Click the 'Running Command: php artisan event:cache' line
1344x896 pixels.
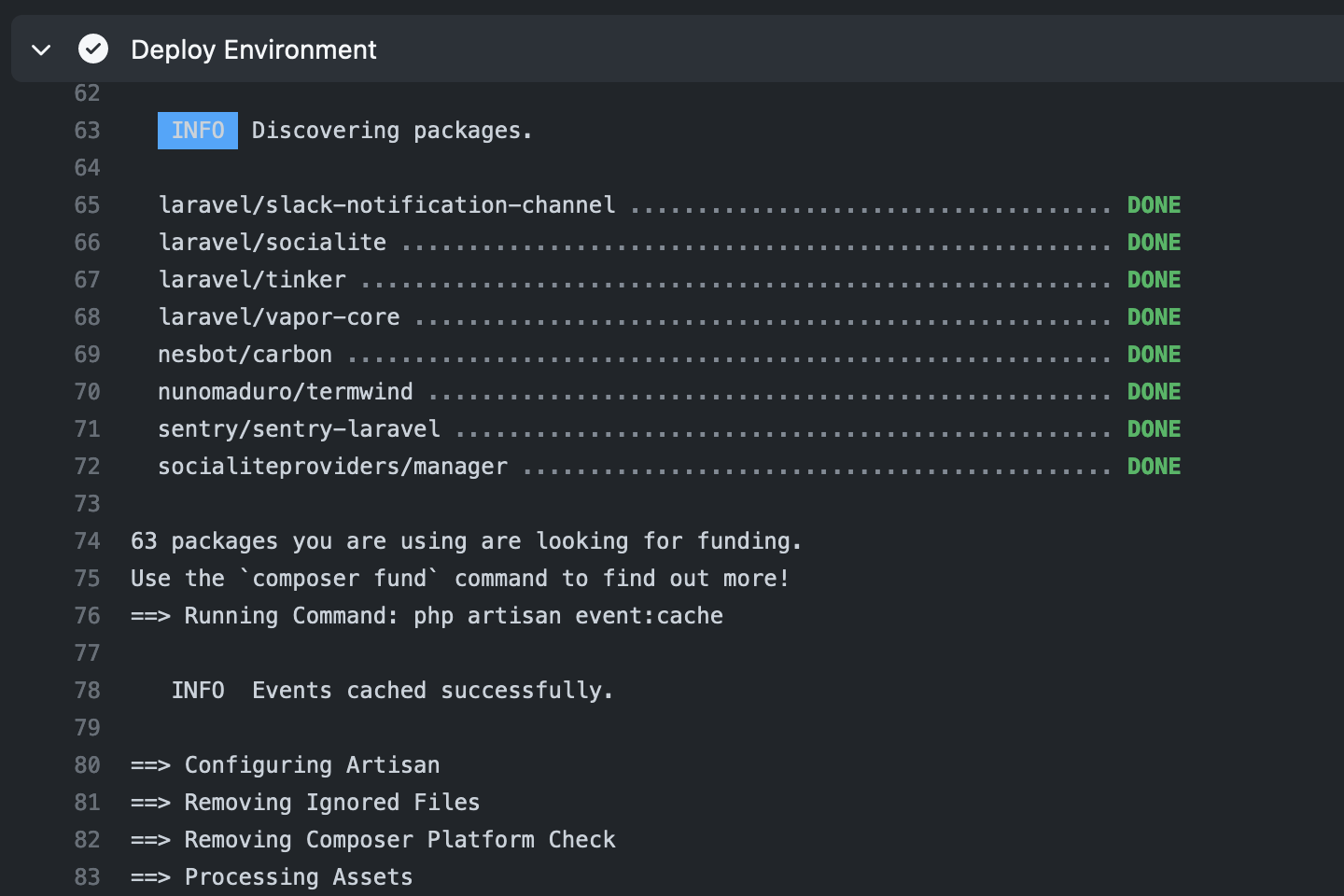[x=427, y=616]
